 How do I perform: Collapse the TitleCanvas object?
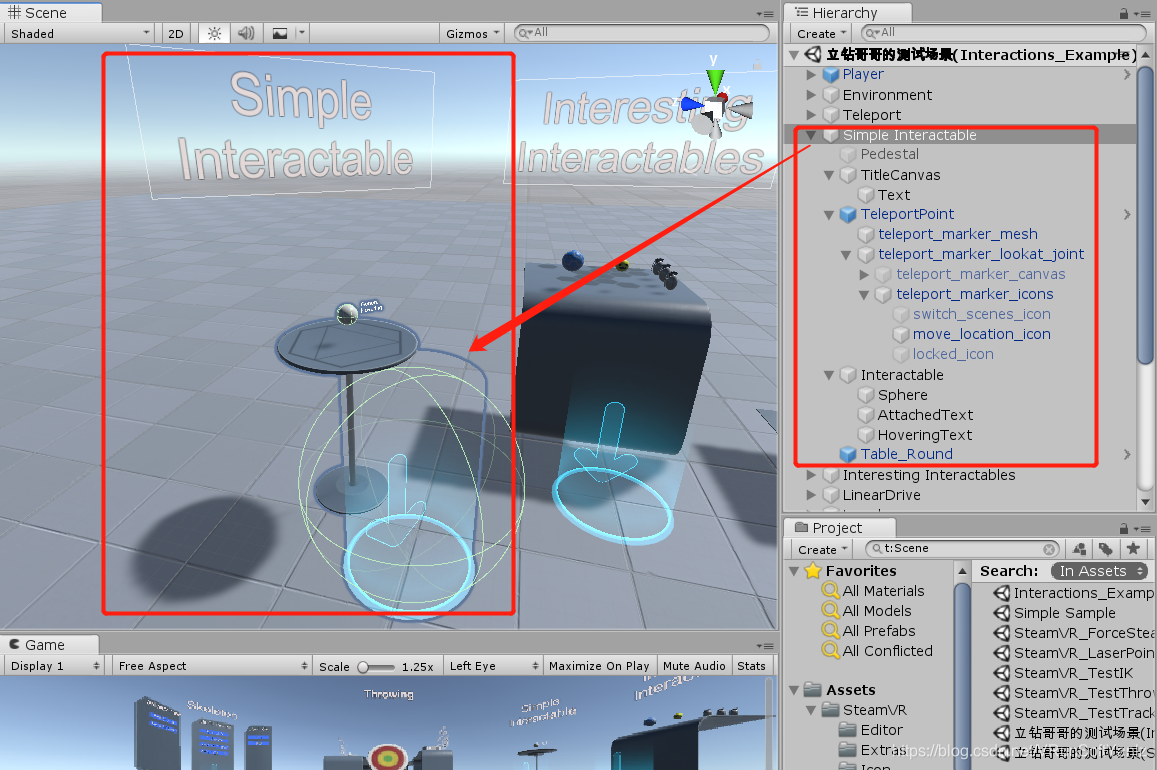coord(829,175)
